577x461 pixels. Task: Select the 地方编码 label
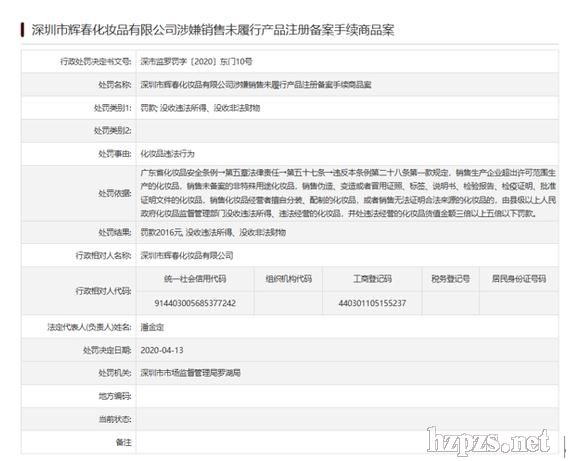[x=114, y=396]
